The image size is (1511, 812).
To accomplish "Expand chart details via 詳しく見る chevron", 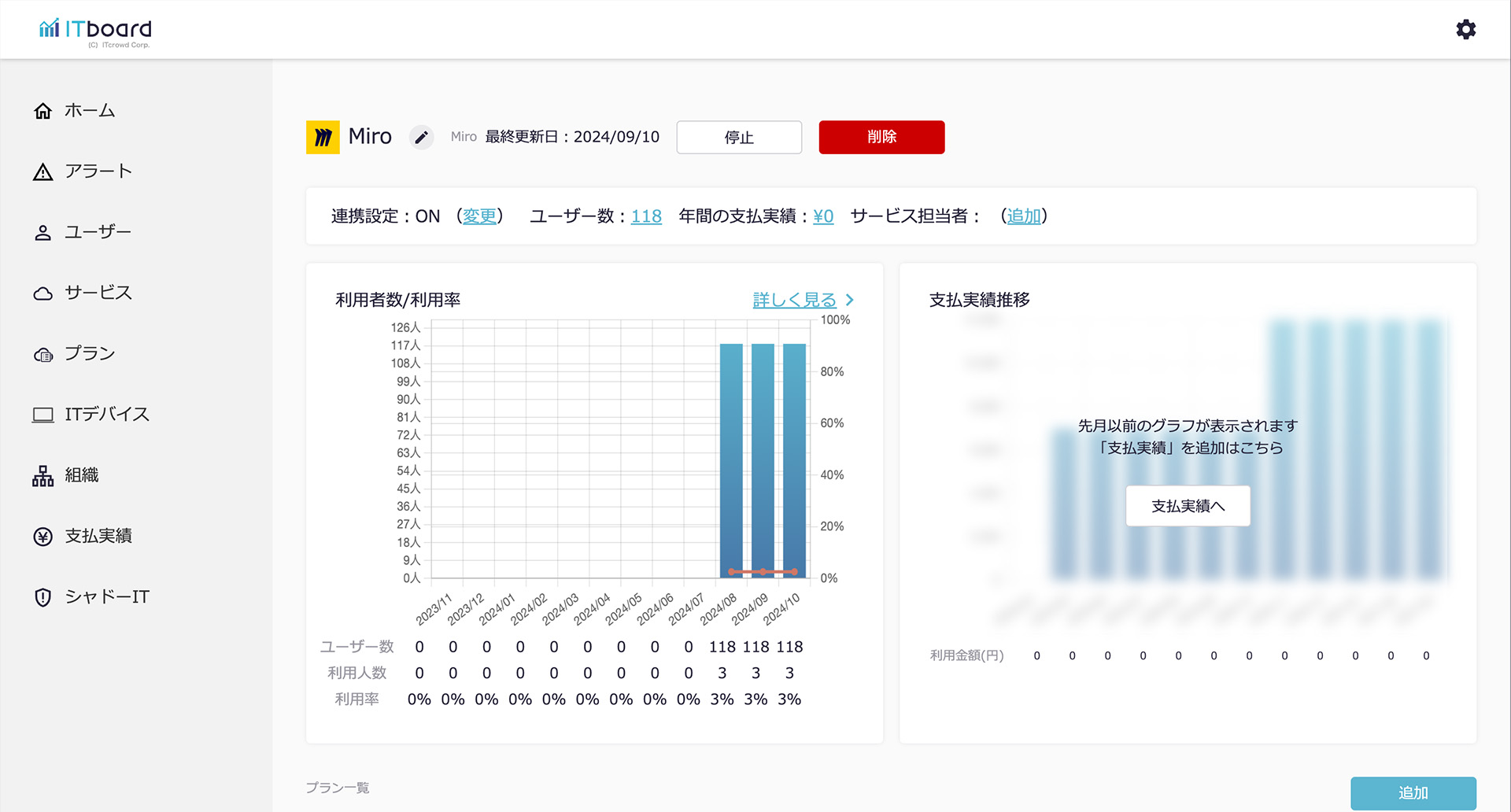I will pos(849,300).
